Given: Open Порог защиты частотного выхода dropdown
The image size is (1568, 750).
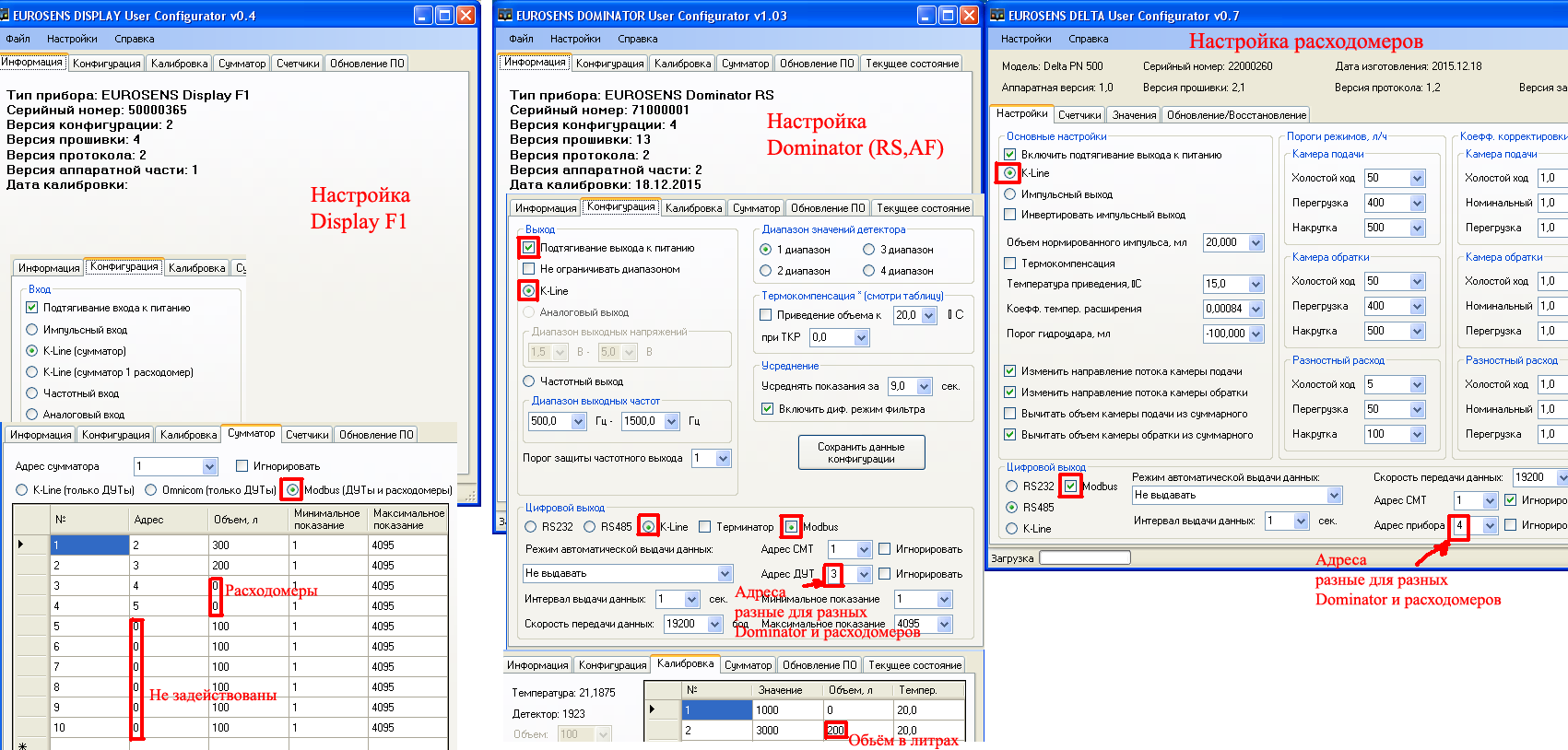Looking at the screenshot, I should point(723,458).
